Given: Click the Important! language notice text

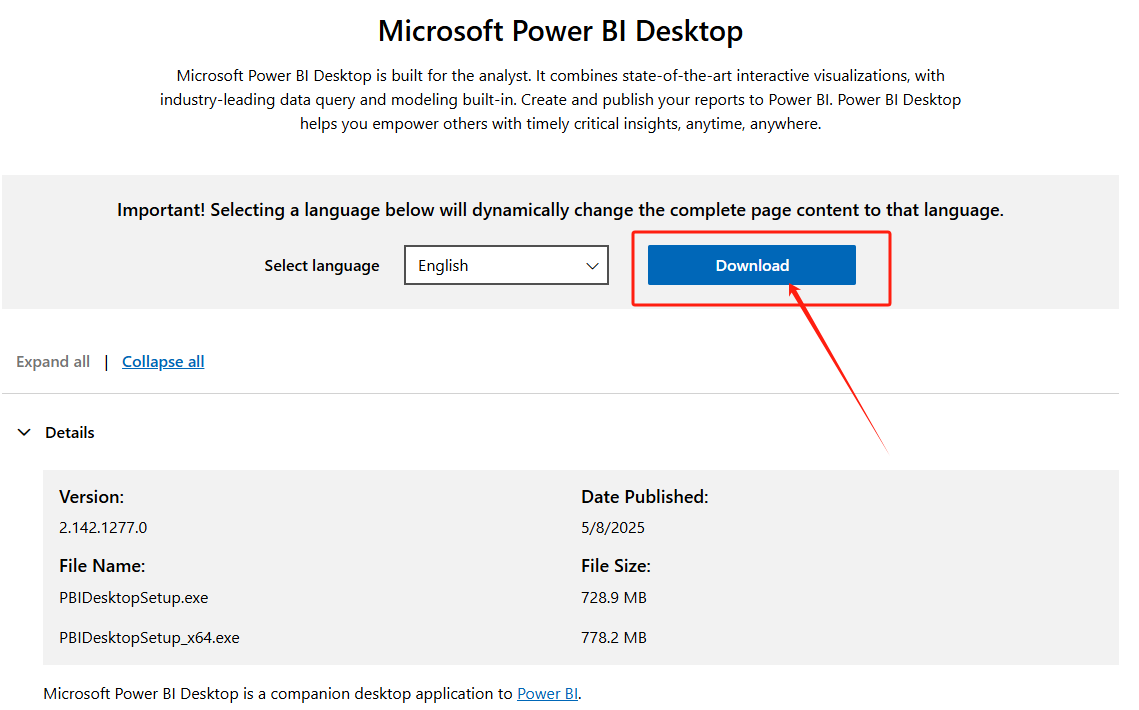Looking at the screenshot, I should click(x=560, y=210).
